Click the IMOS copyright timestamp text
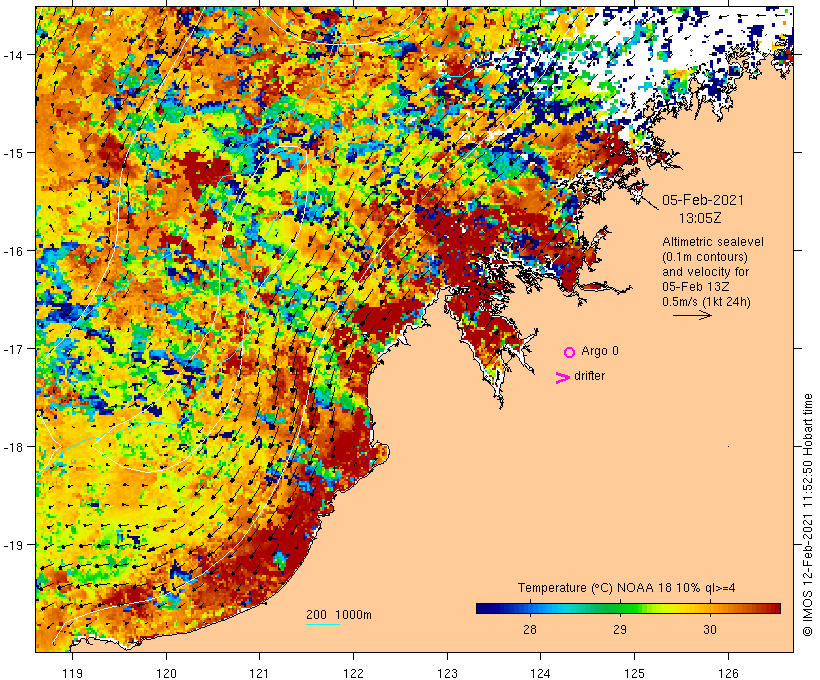This screenshot has width=820, height=680. coord(807,515)
